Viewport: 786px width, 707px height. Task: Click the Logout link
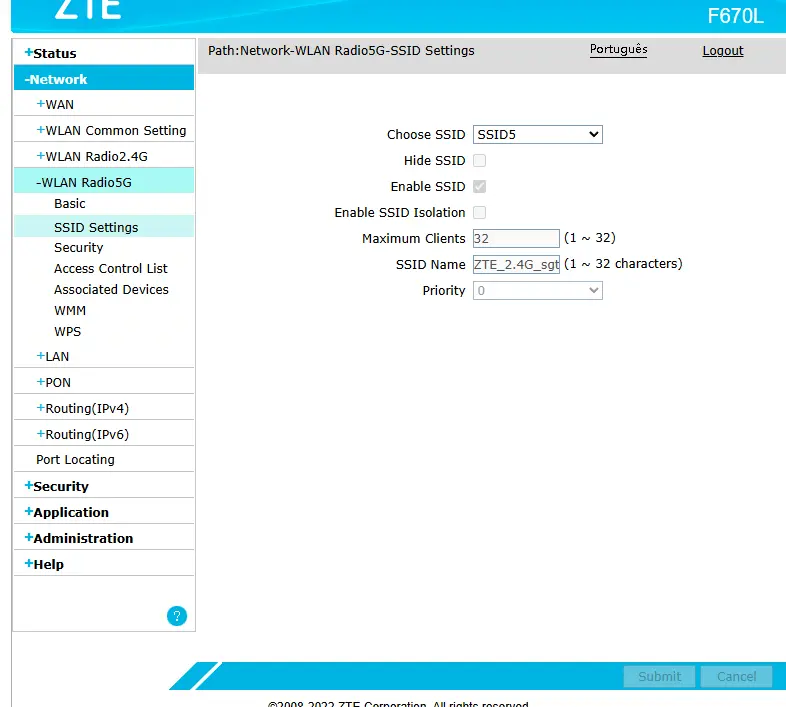(723, 51)
